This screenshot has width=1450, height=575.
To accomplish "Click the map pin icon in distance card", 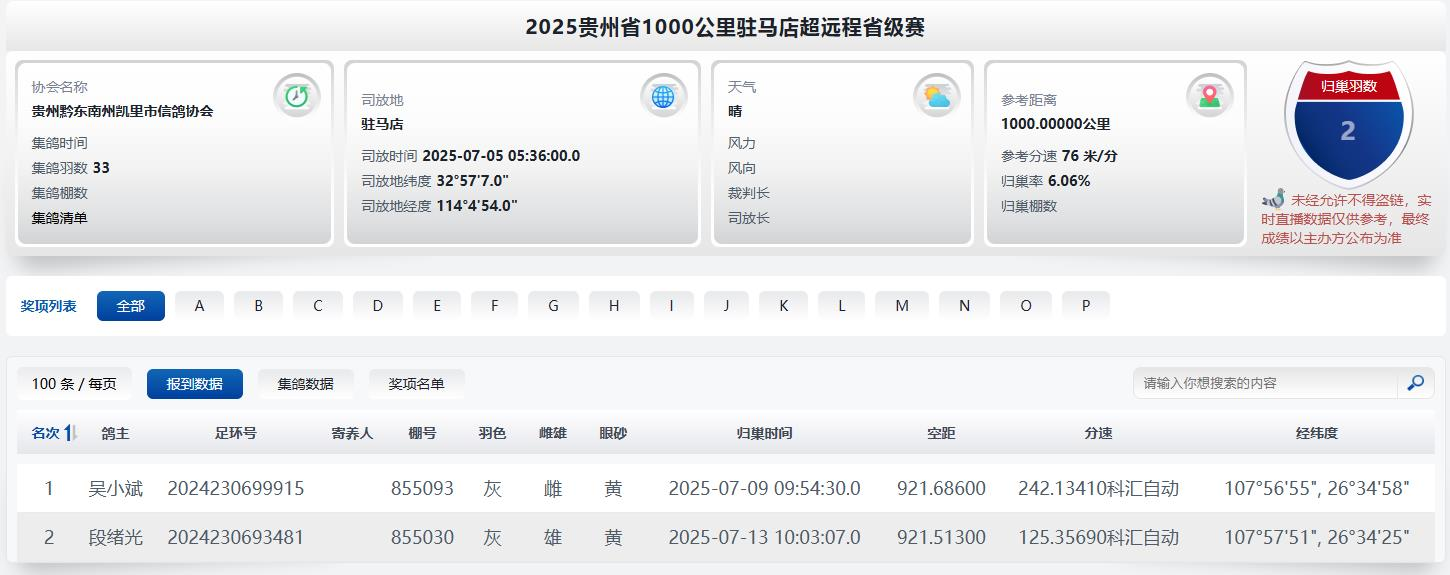I will (1209, 96).
